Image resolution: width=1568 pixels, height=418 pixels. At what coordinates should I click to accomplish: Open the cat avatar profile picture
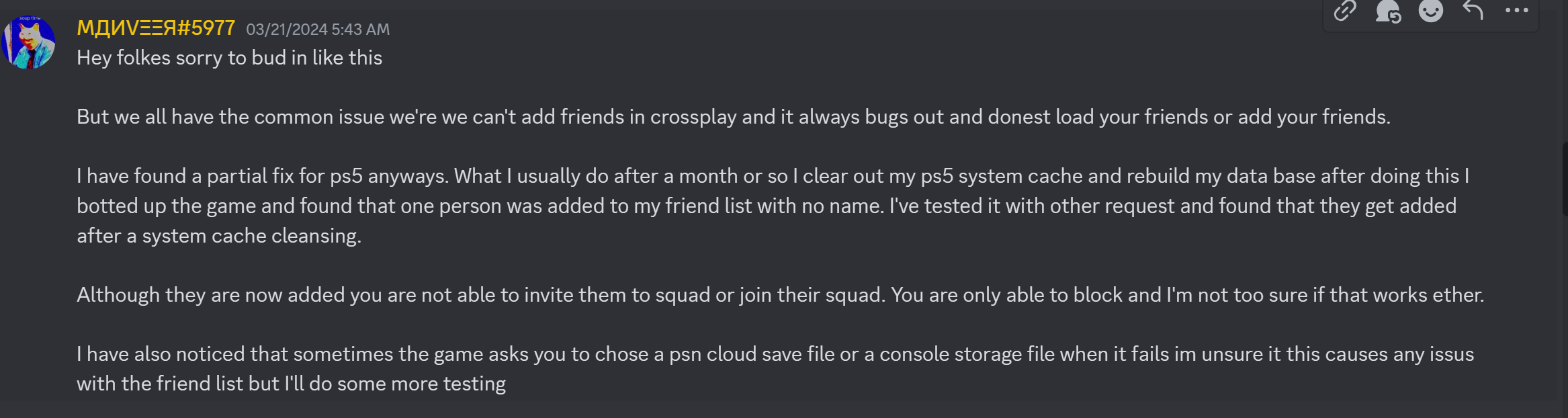(29, 43)
